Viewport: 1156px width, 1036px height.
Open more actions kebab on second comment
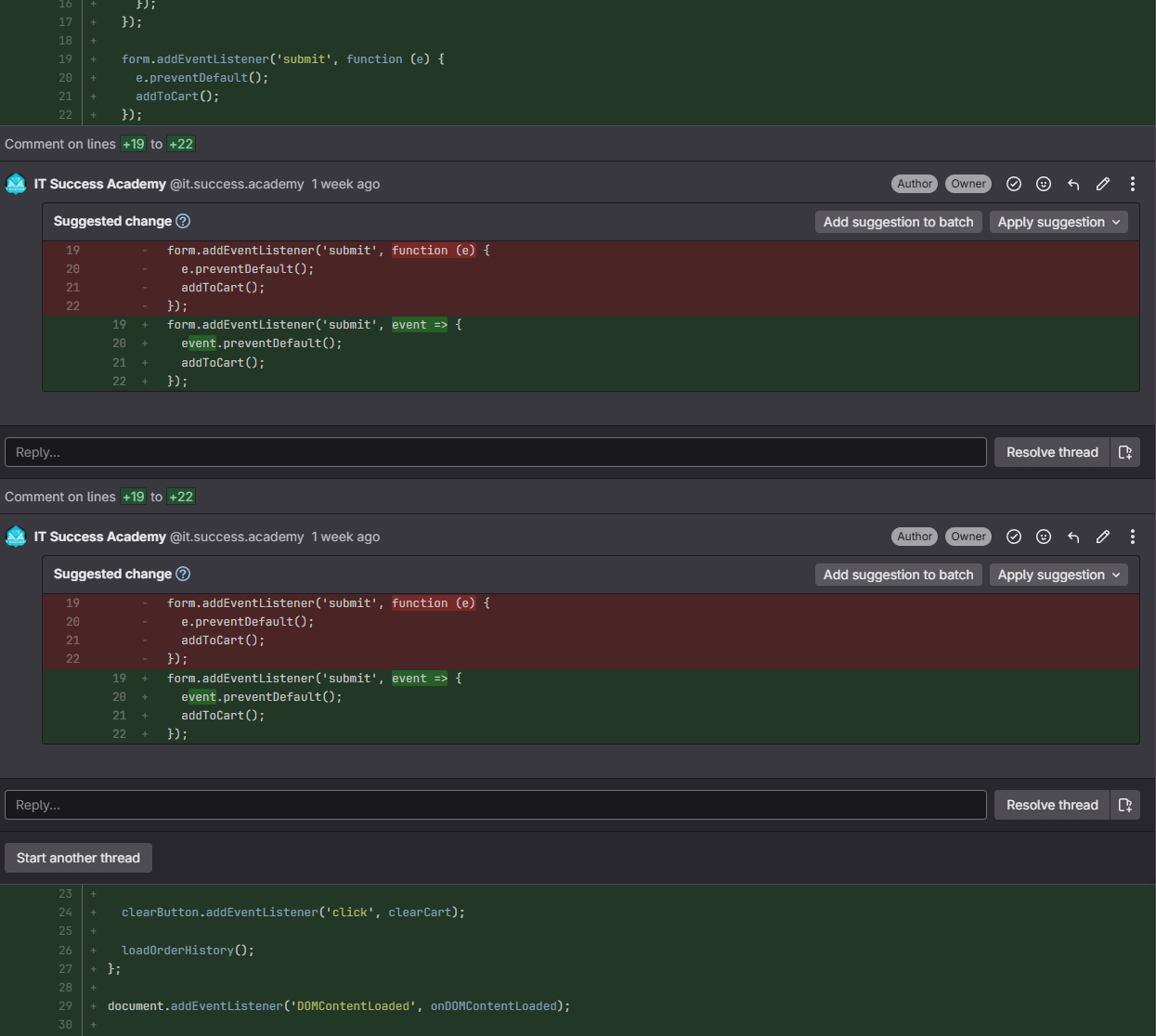click(x=1133, y=537)
